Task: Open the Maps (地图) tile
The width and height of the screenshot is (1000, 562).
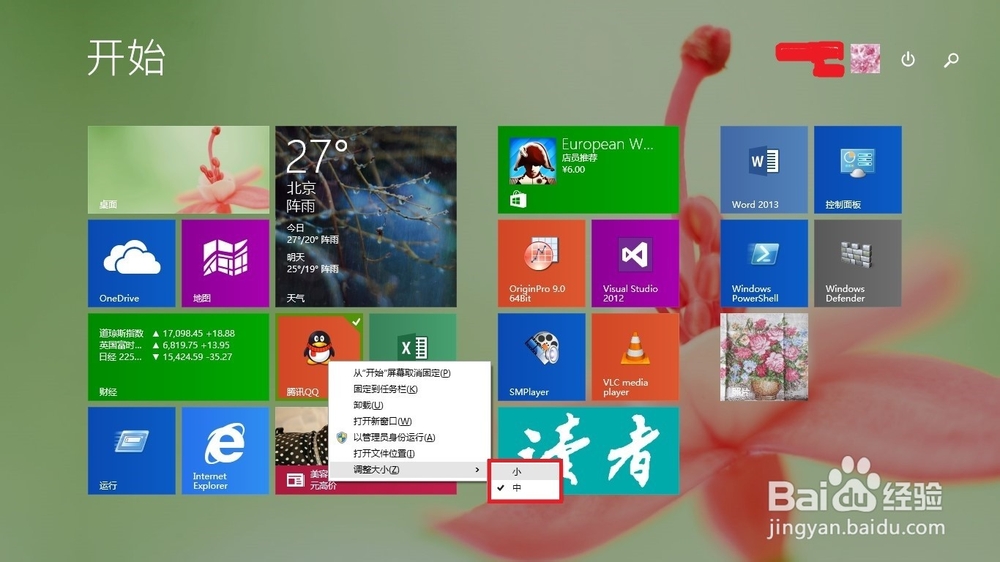Action: click(x=225, y=263)
